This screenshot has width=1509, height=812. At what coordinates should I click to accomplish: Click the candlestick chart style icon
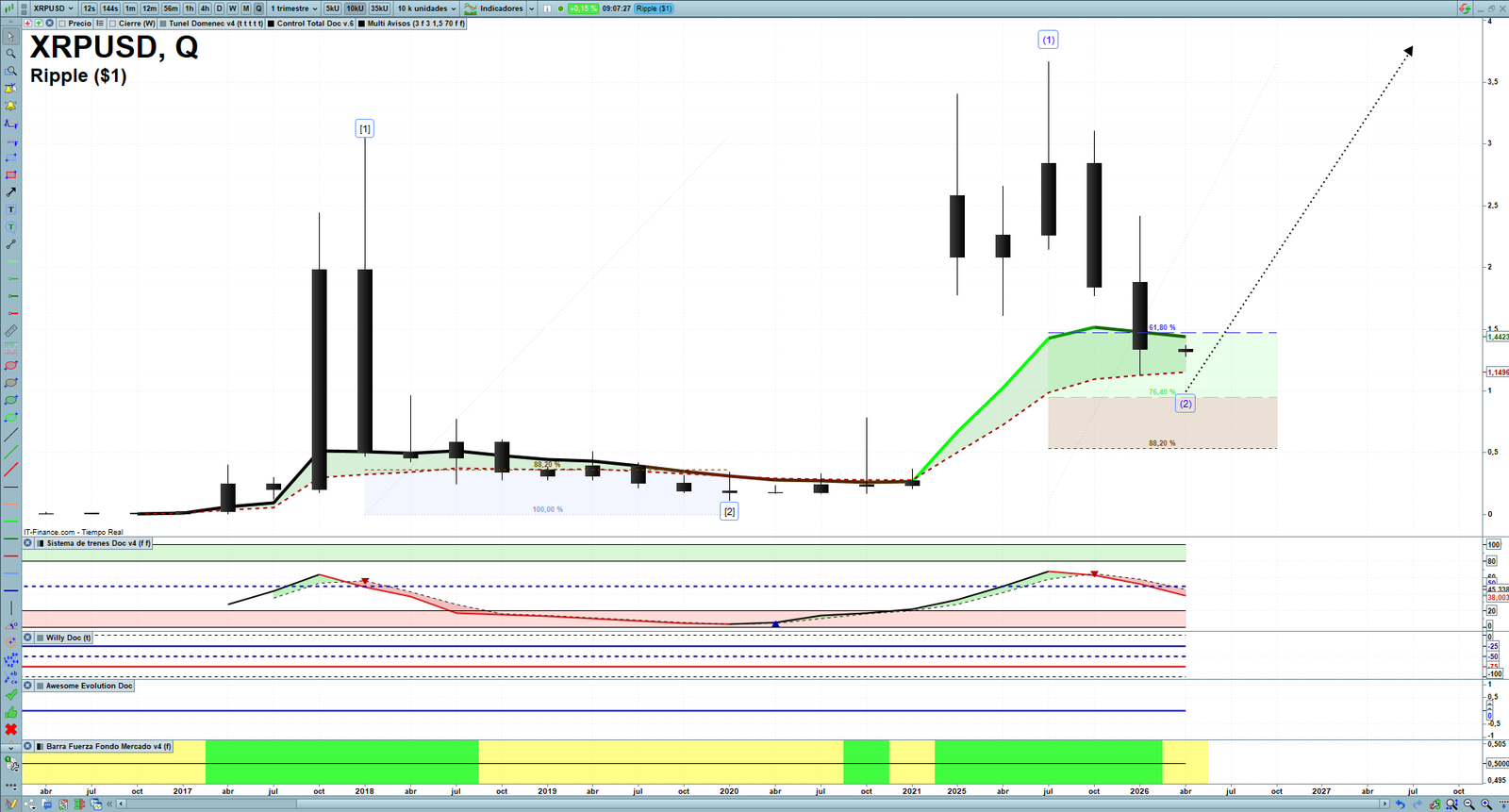tap(10, 8)
